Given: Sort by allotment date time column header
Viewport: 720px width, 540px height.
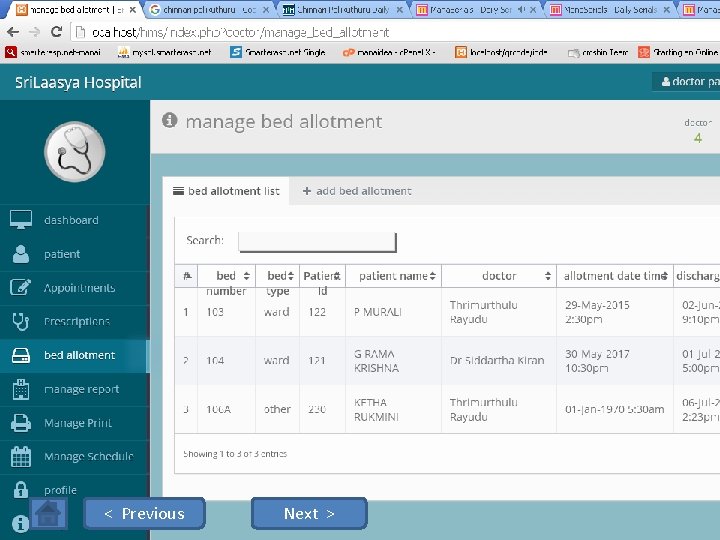Looking at the screenshot, I should point(615,276).
